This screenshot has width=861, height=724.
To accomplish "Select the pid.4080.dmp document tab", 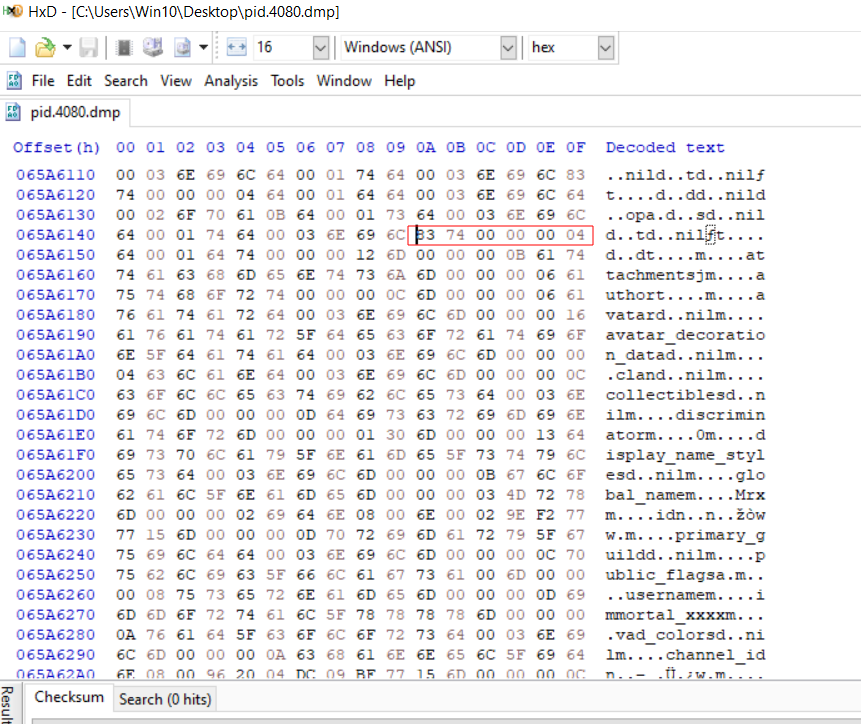I will click(64, 113).
